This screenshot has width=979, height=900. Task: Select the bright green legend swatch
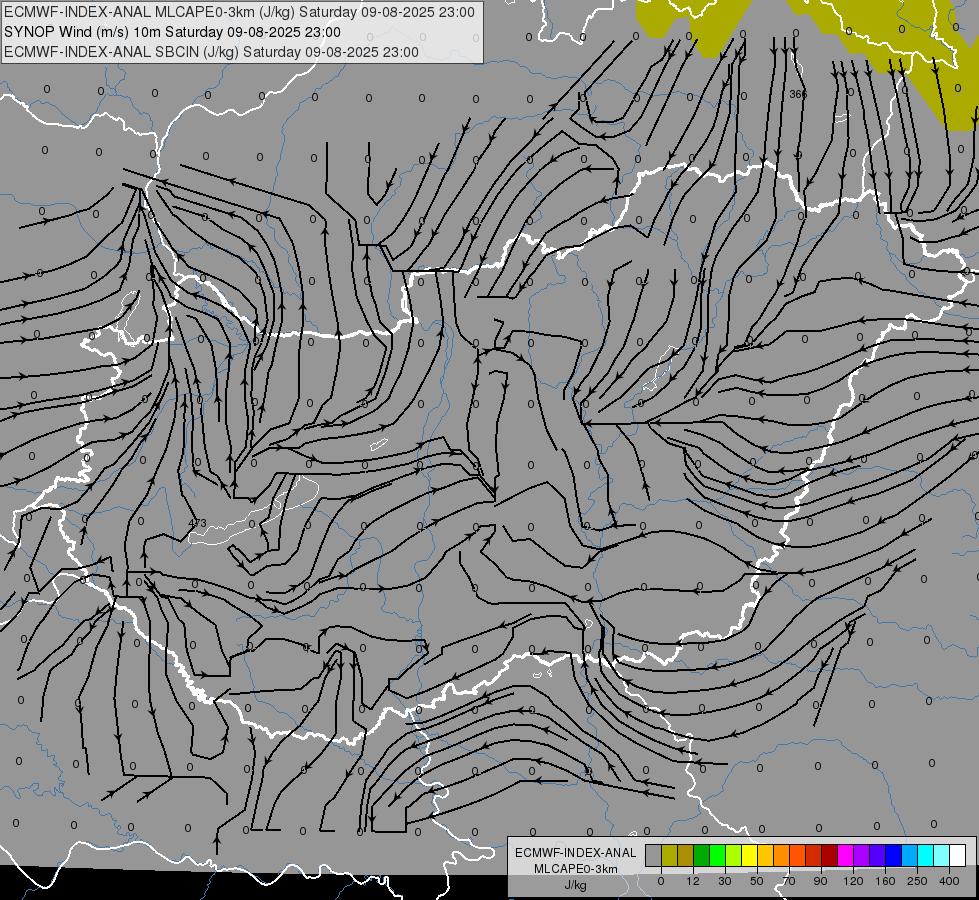point(717,855)
